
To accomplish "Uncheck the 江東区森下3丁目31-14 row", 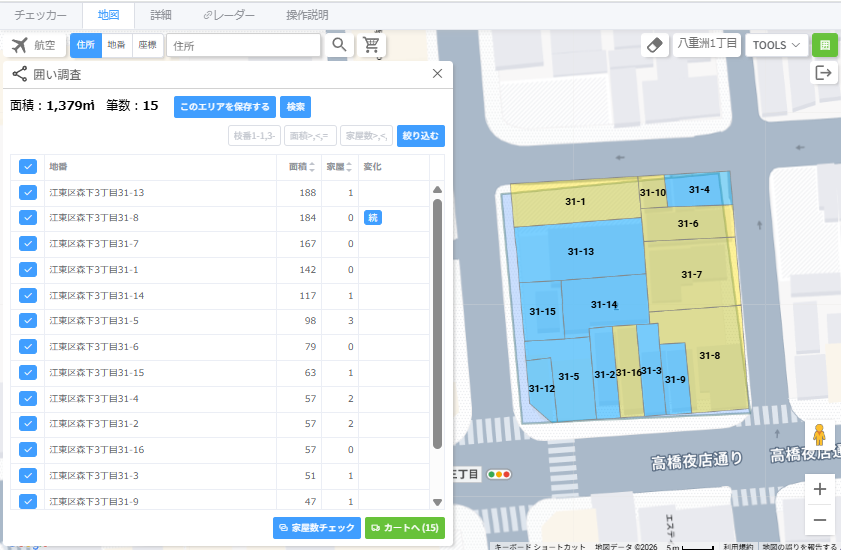I will 28,296.
